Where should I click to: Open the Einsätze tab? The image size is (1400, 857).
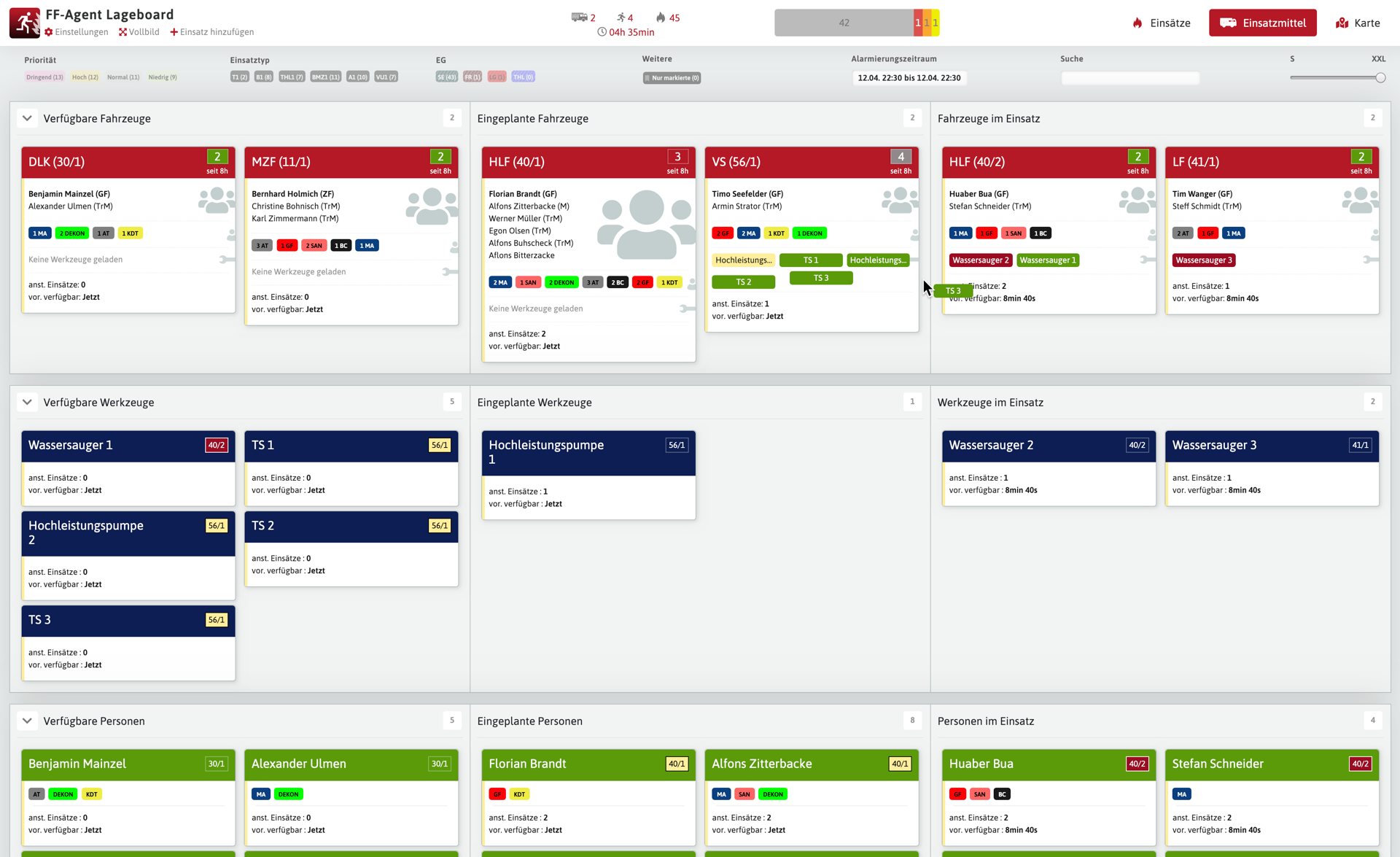(x=1161, y=23)
